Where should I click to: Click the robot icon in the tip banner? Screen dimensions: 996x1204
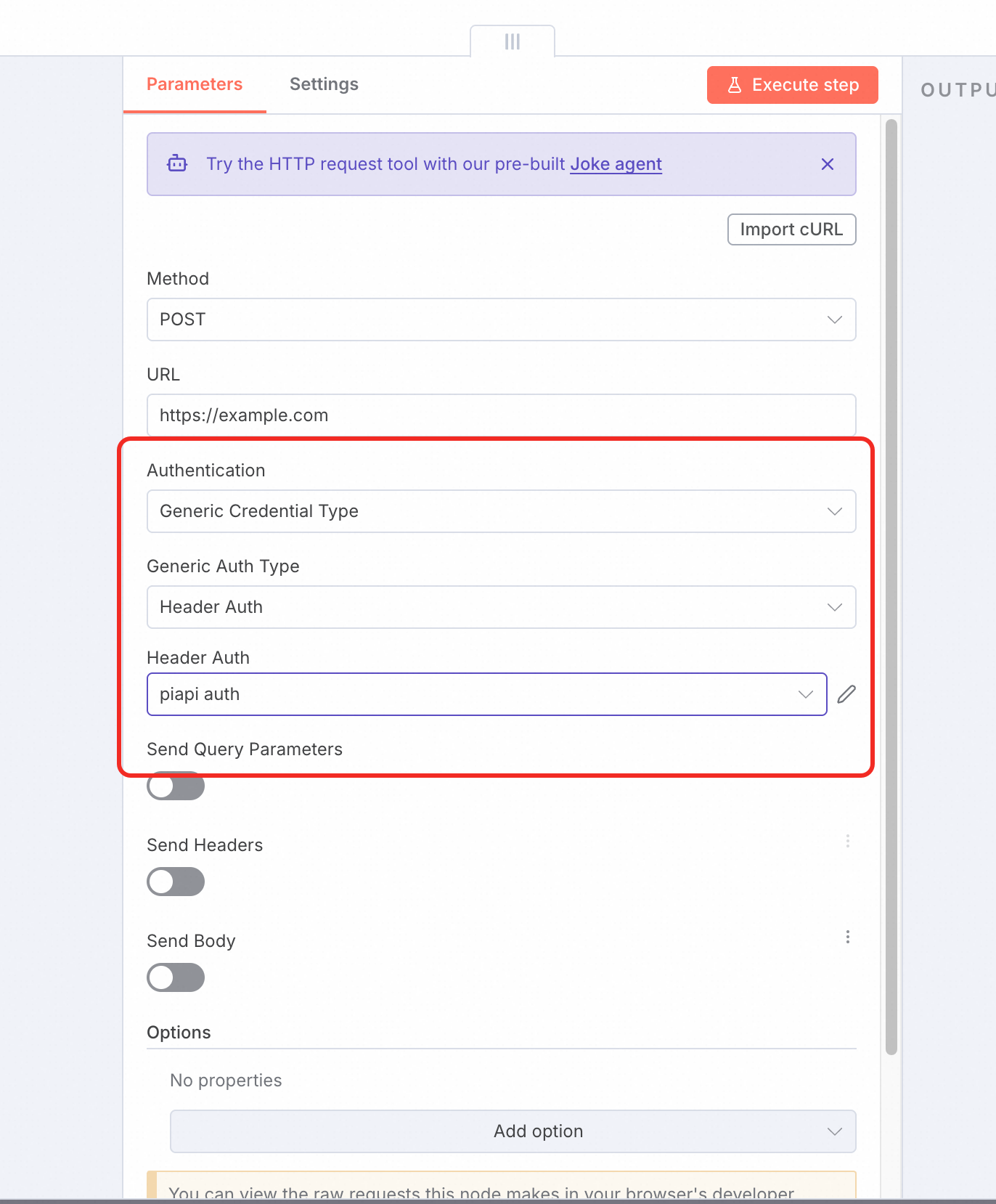point(177,164)
